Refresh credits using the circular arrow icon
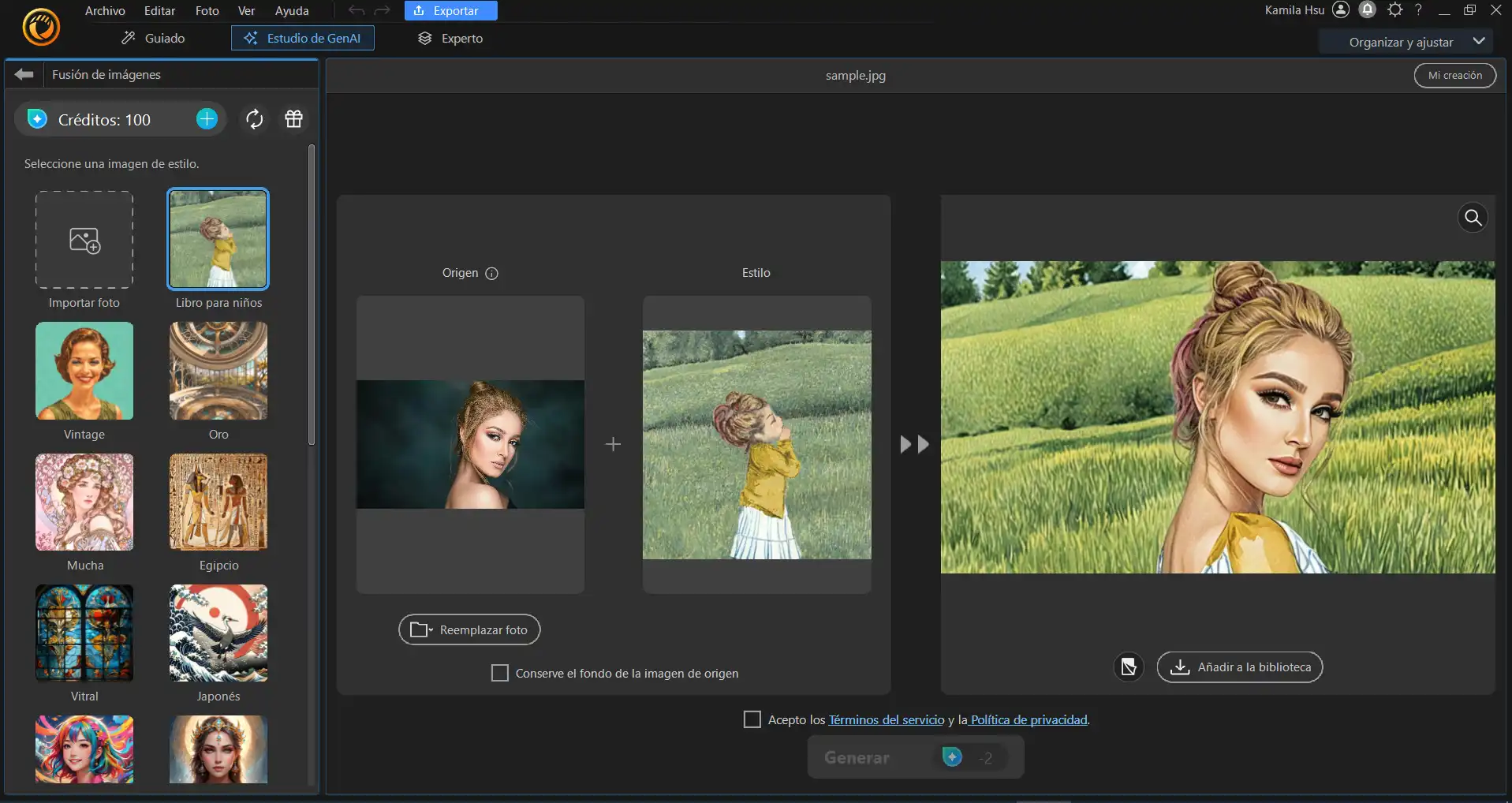 click(254, 119)
